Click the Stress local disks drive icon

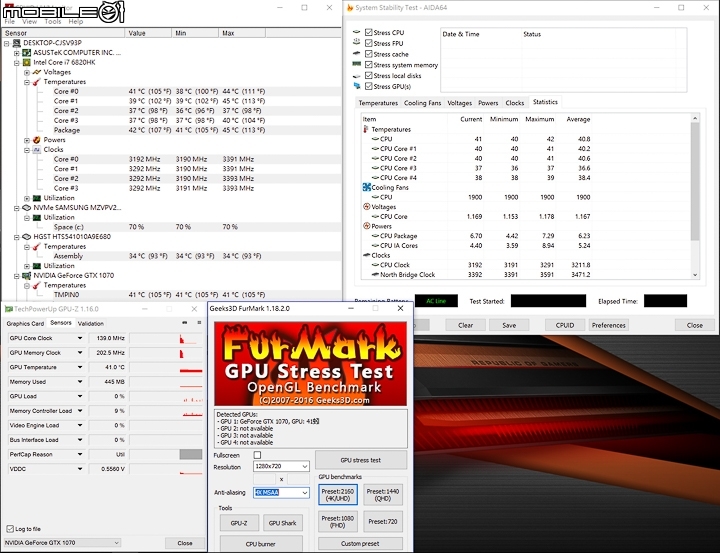357,76
